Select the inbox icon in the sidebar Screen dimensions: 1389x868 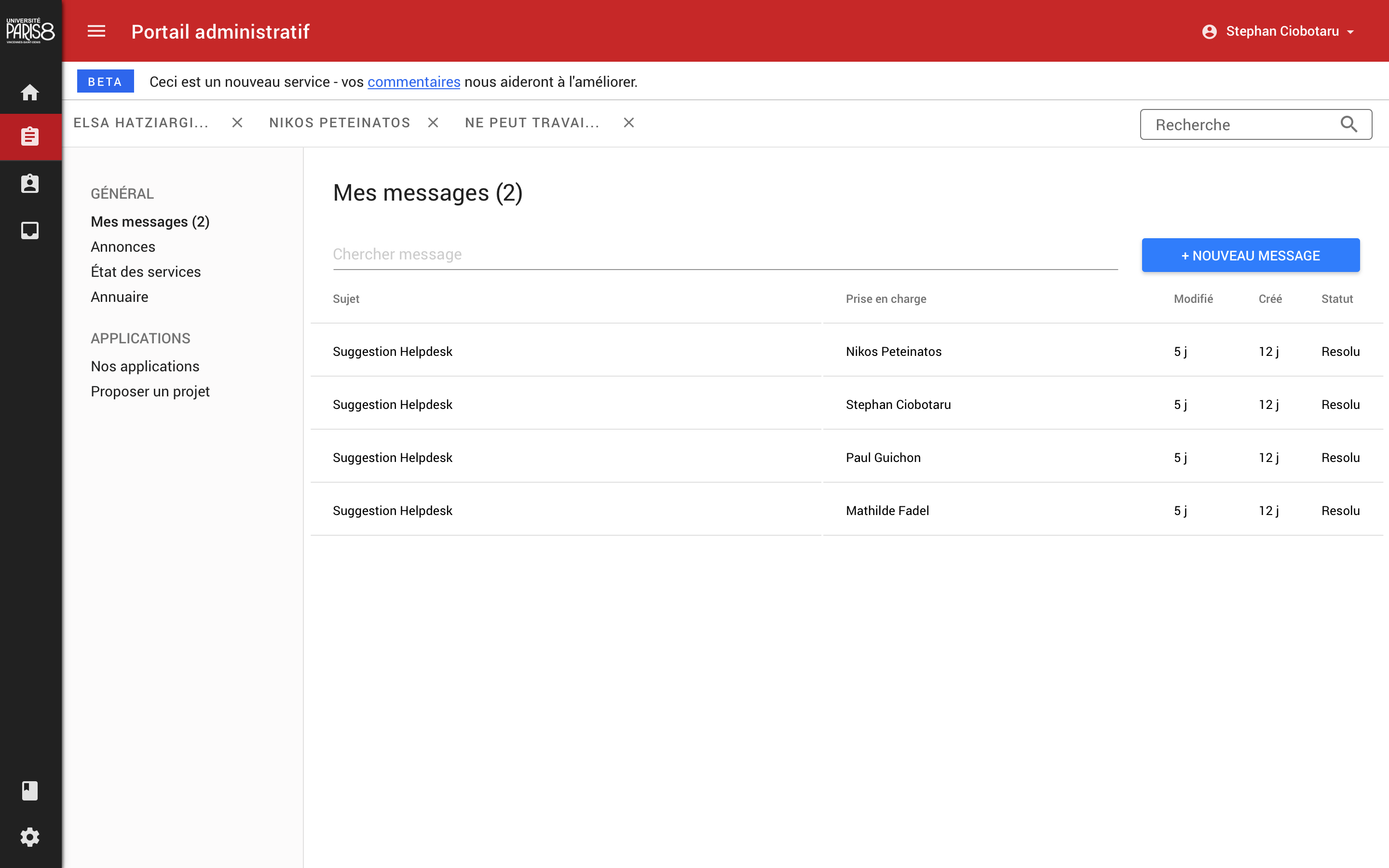click(x=30, y=230)
